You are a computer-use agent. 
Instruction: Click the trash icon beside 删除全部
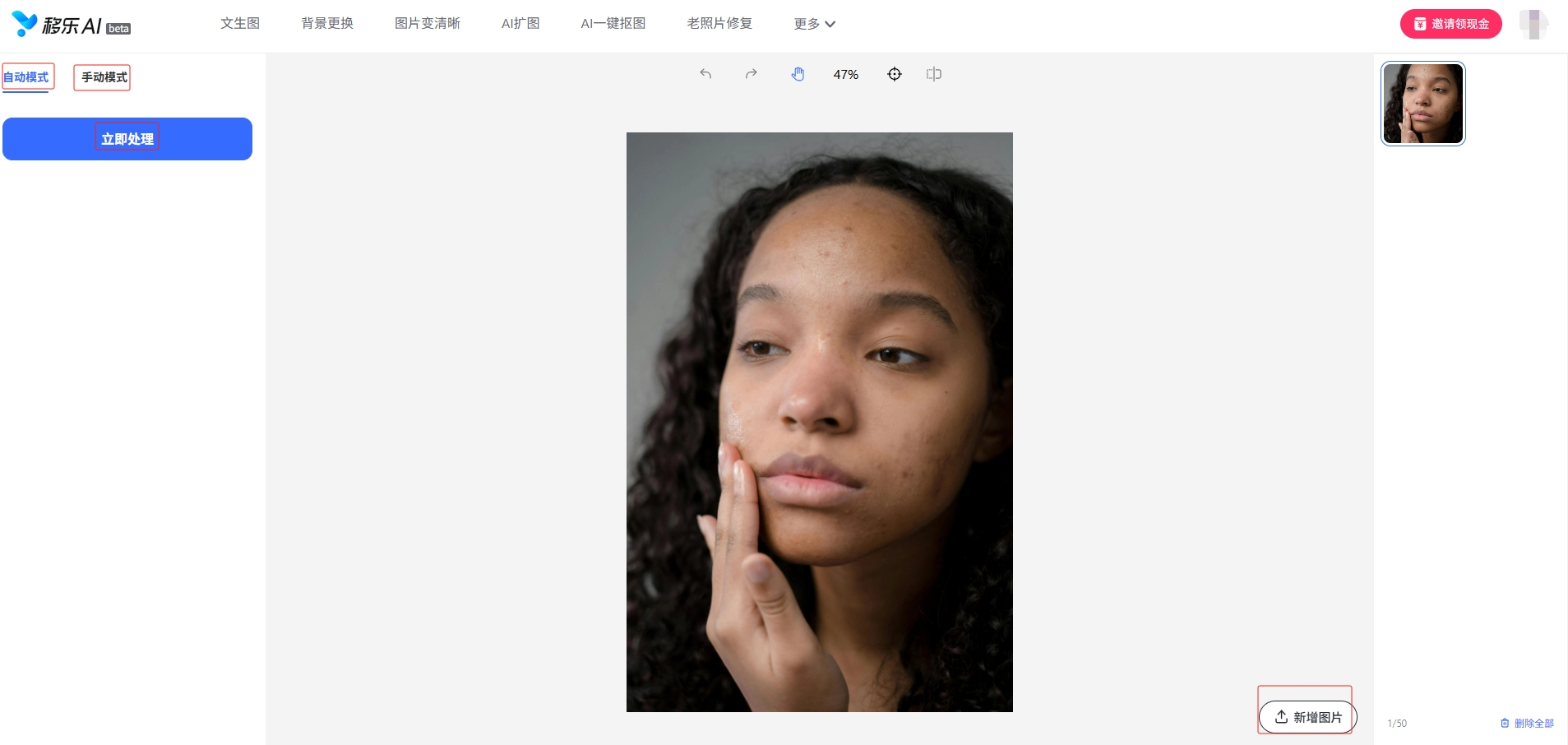coord(1505,723)
